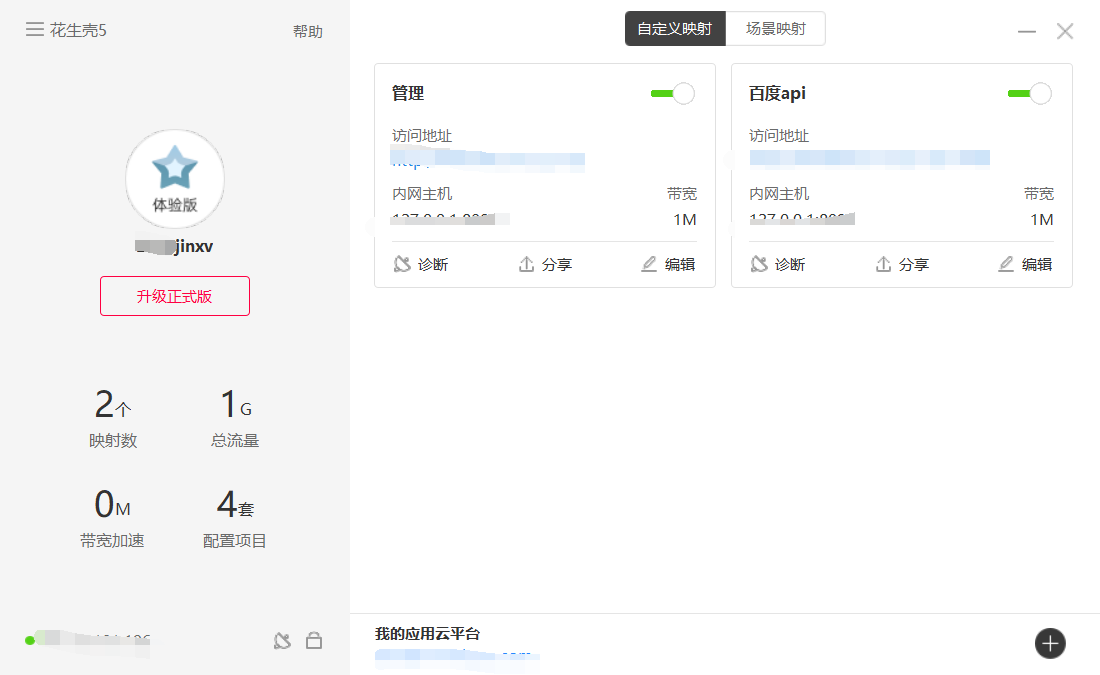Open the 百度api card access address link
The height and width of the screenshot is (675, 1100).
tap(869, 159)
